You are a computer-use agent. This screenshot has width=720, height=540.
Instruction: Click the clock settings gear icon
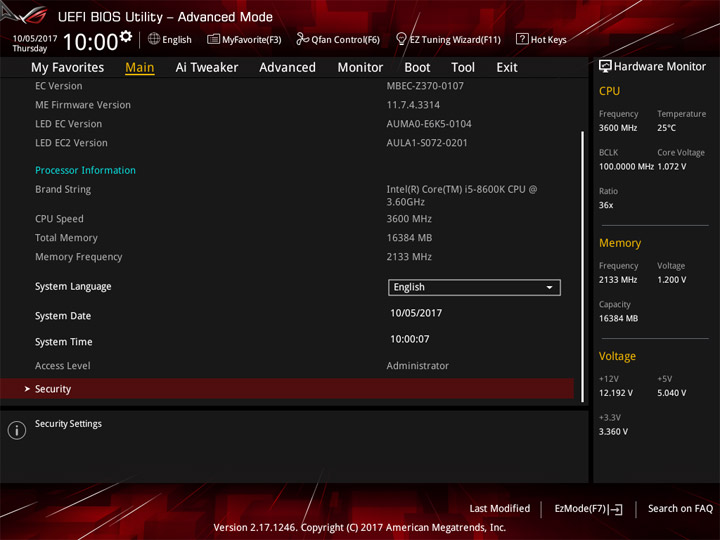(x=125, y=36)
